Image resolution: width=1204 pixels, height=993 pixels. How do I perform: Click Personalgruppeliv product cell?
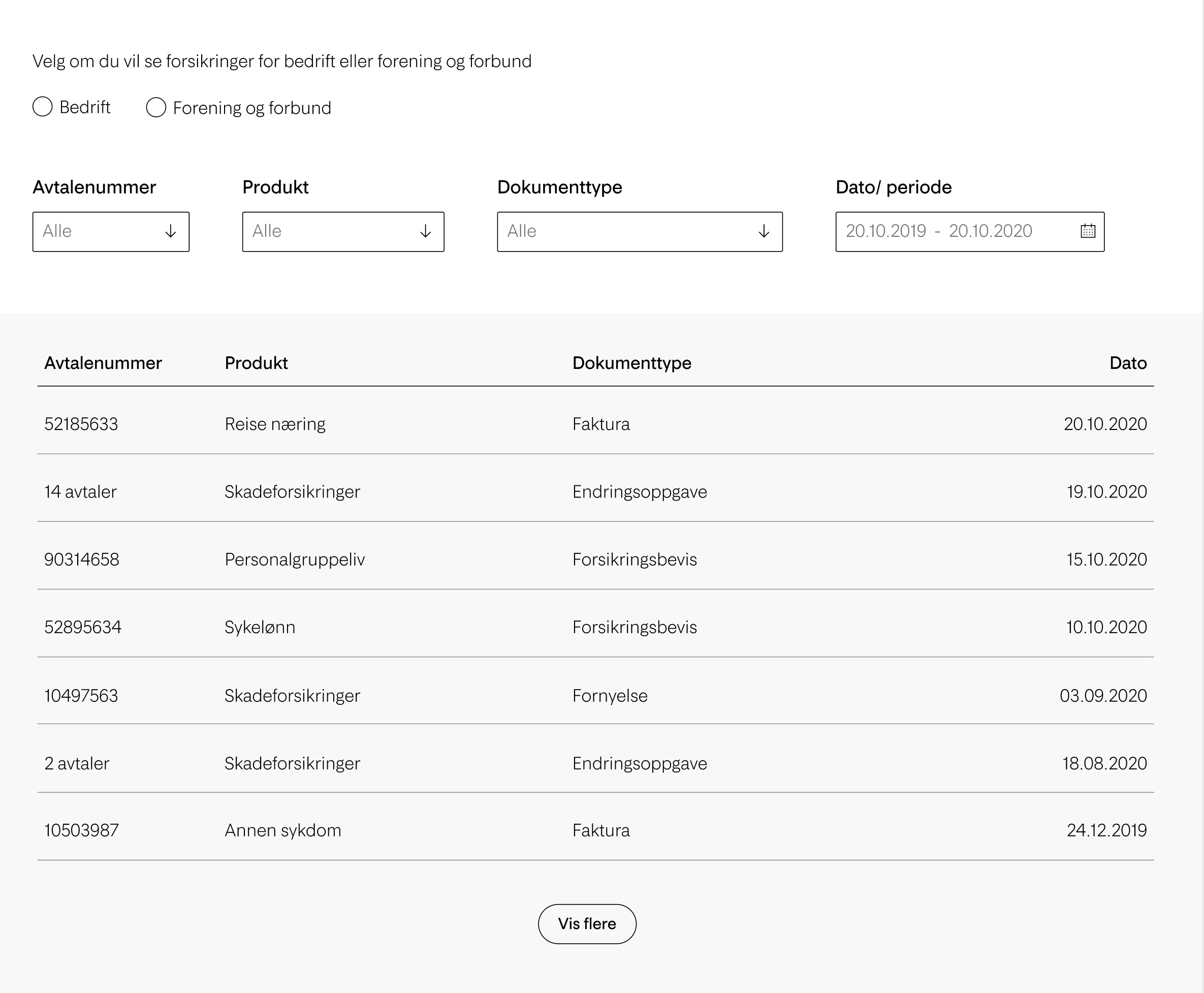click(295, 560)
